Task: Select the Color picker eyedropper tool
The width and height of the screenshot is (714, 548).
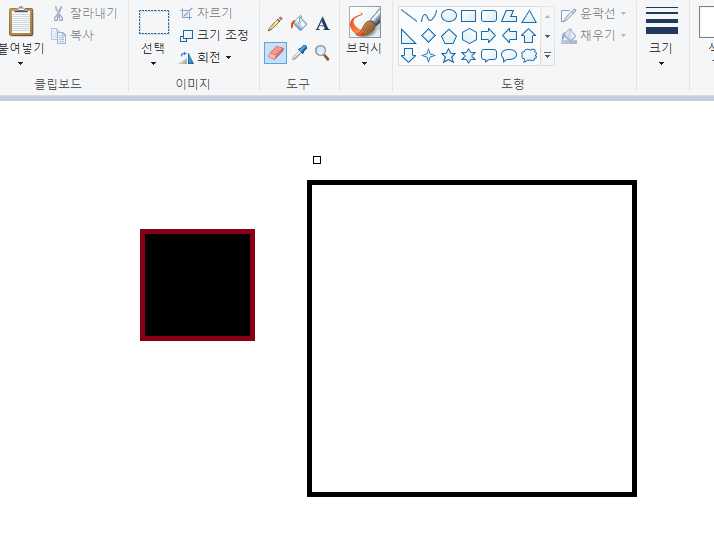Action: [299, 53]
